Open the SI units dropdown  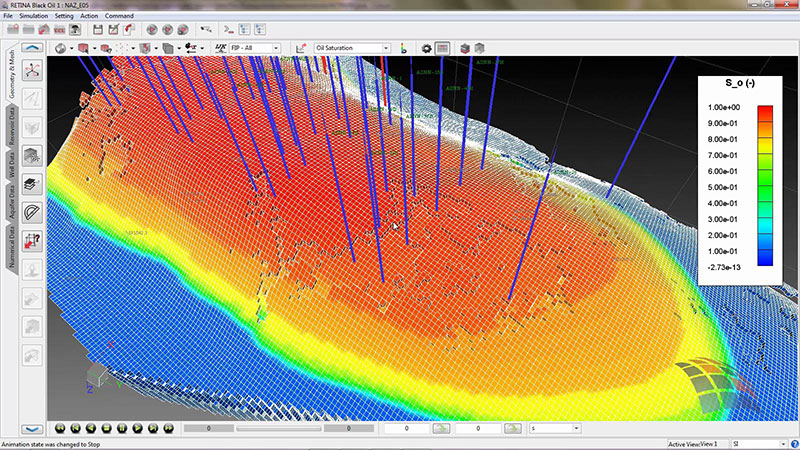pos(758,444)
